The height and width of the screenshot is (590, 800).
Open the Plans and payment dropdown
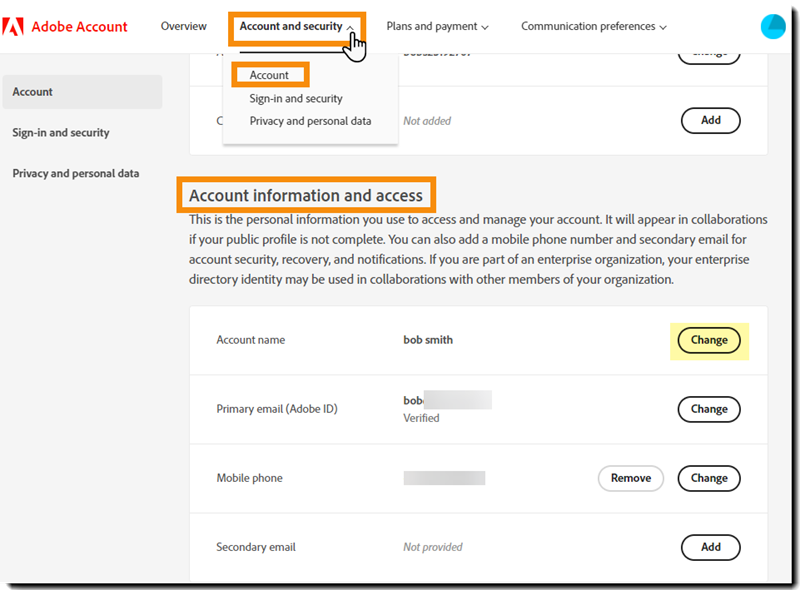(437, 26)
